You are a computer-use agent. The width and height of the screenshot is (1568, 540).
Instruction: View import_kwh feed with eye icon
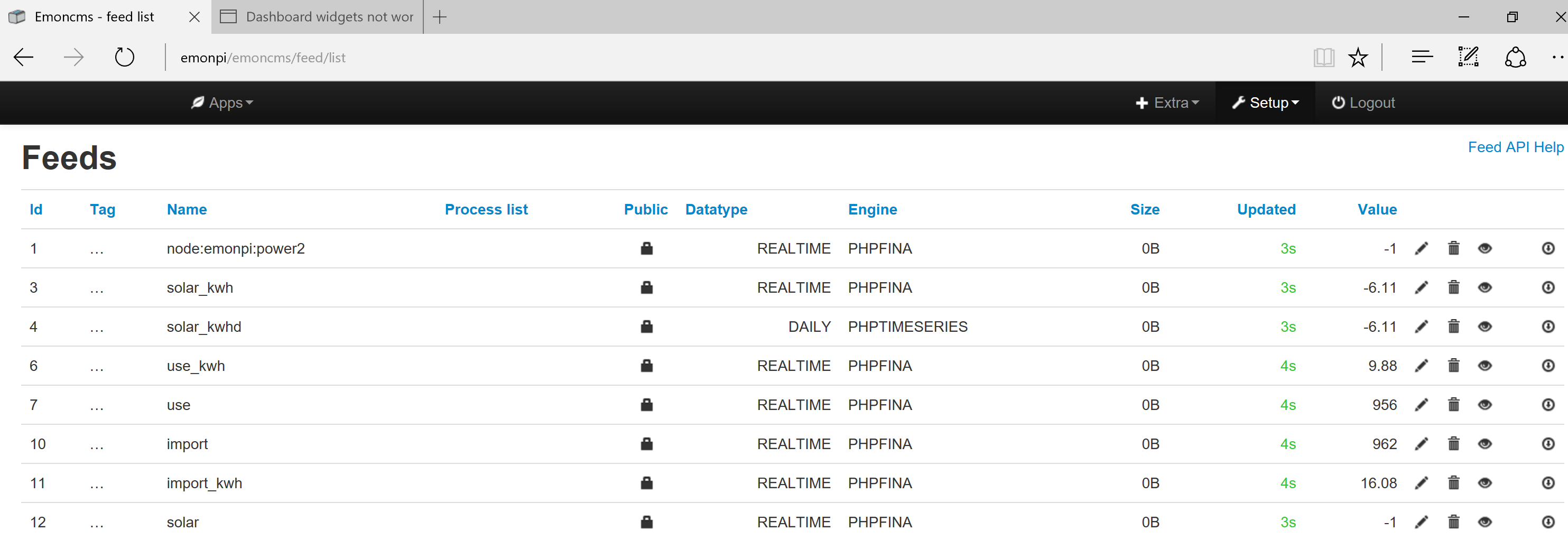click(1485, 483)
